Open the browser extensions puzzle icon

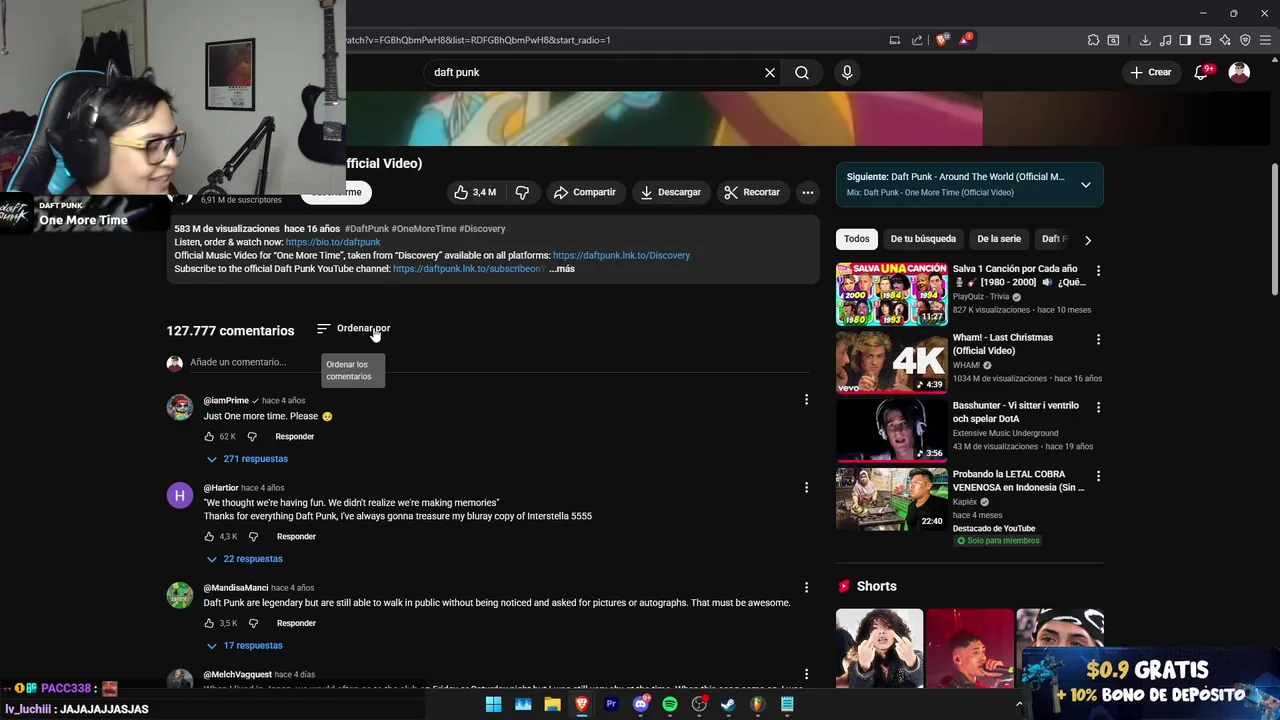point(1093,40)
